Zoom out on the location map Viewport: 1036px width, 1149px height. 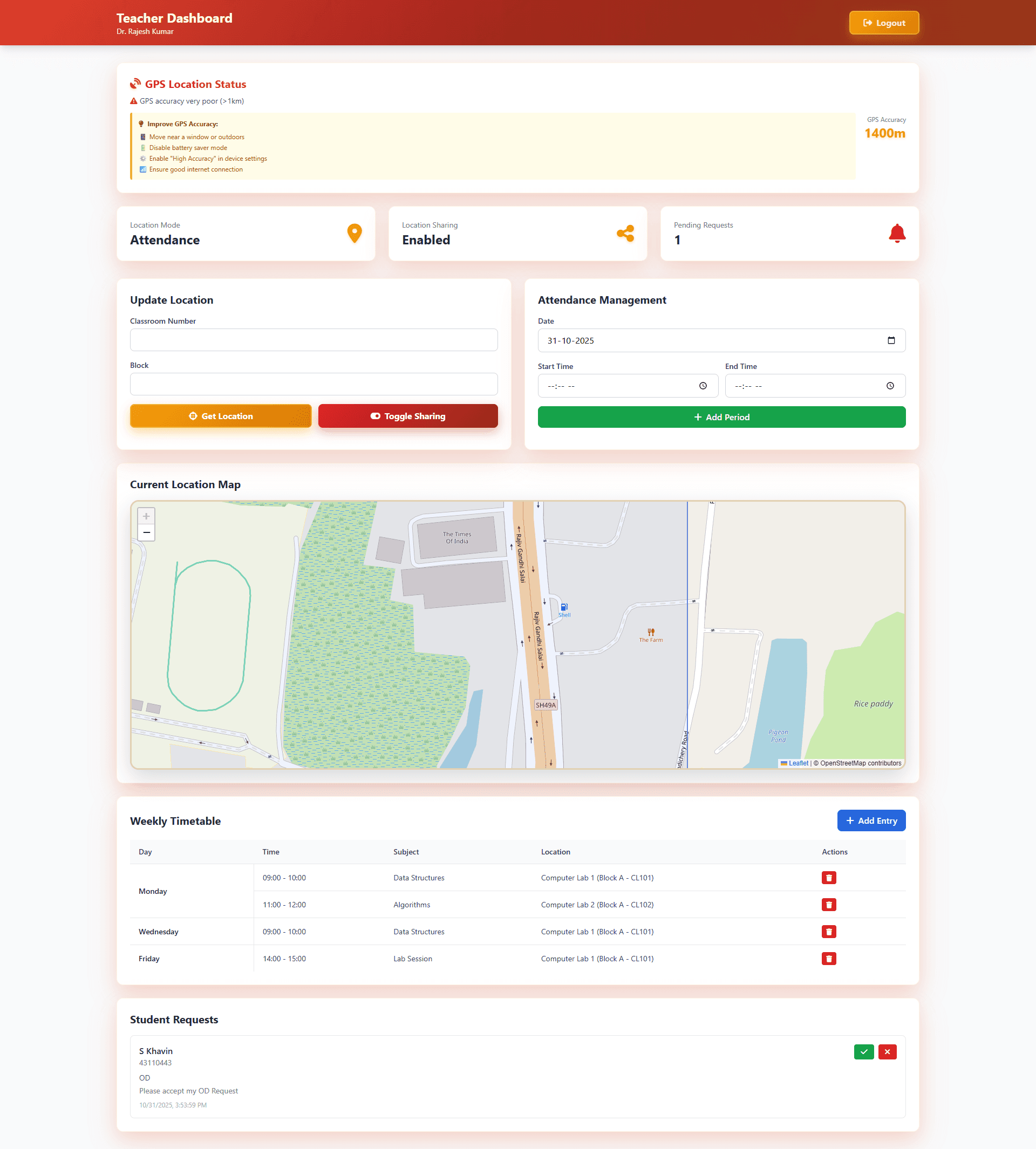[146, 532]
